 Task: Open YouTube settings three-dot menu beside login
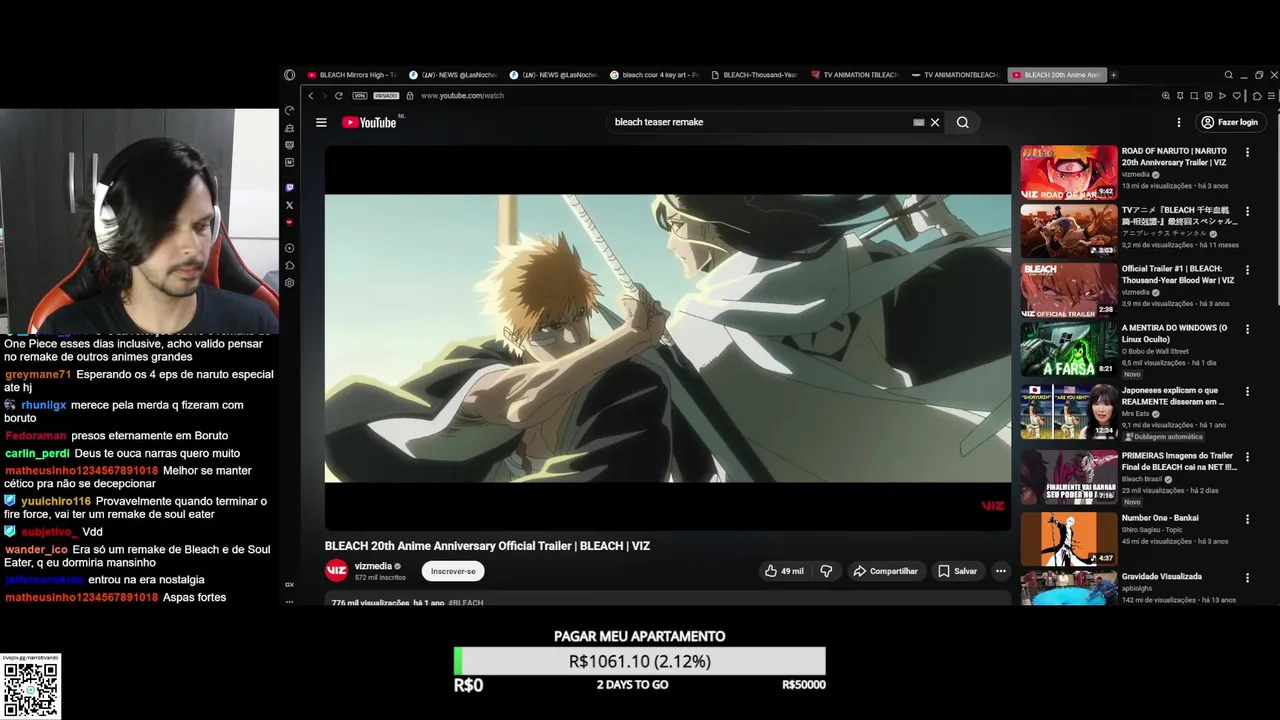coord(1178,122)
